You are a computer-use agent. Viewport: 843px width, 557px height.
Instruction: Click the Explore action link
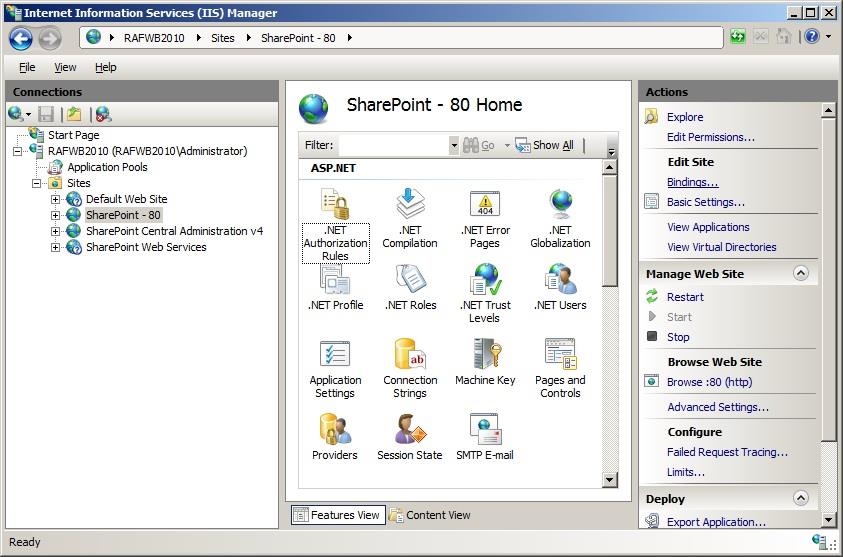click(685, 117)
